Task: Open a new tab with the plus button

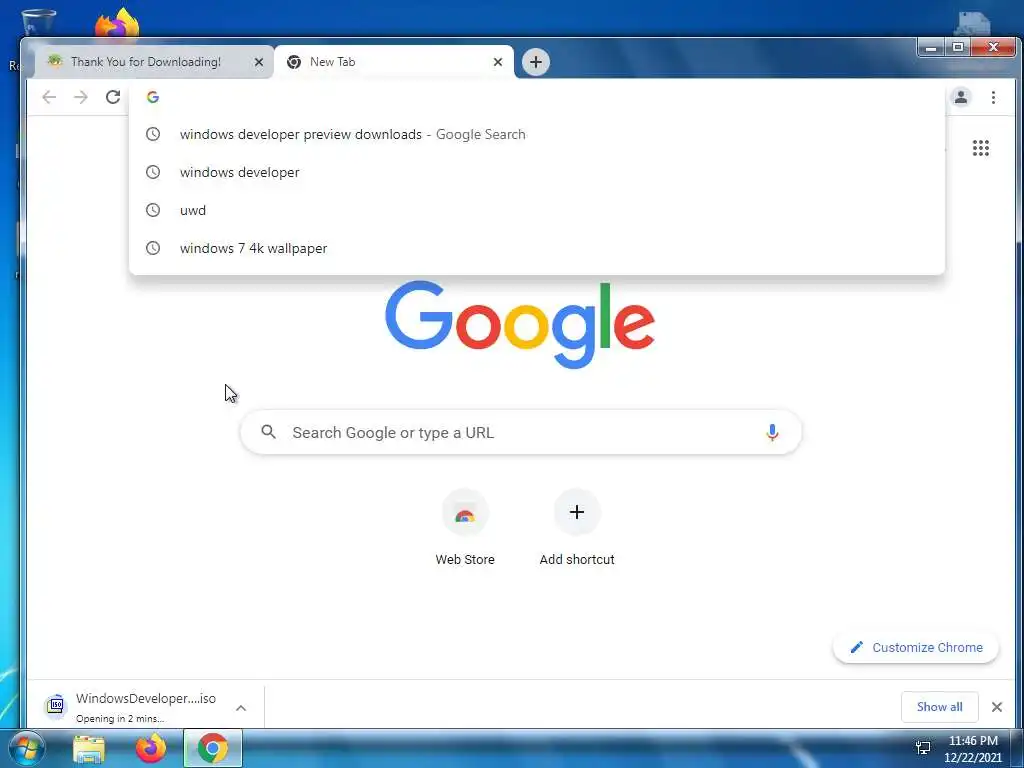Action: coord(536,62)
